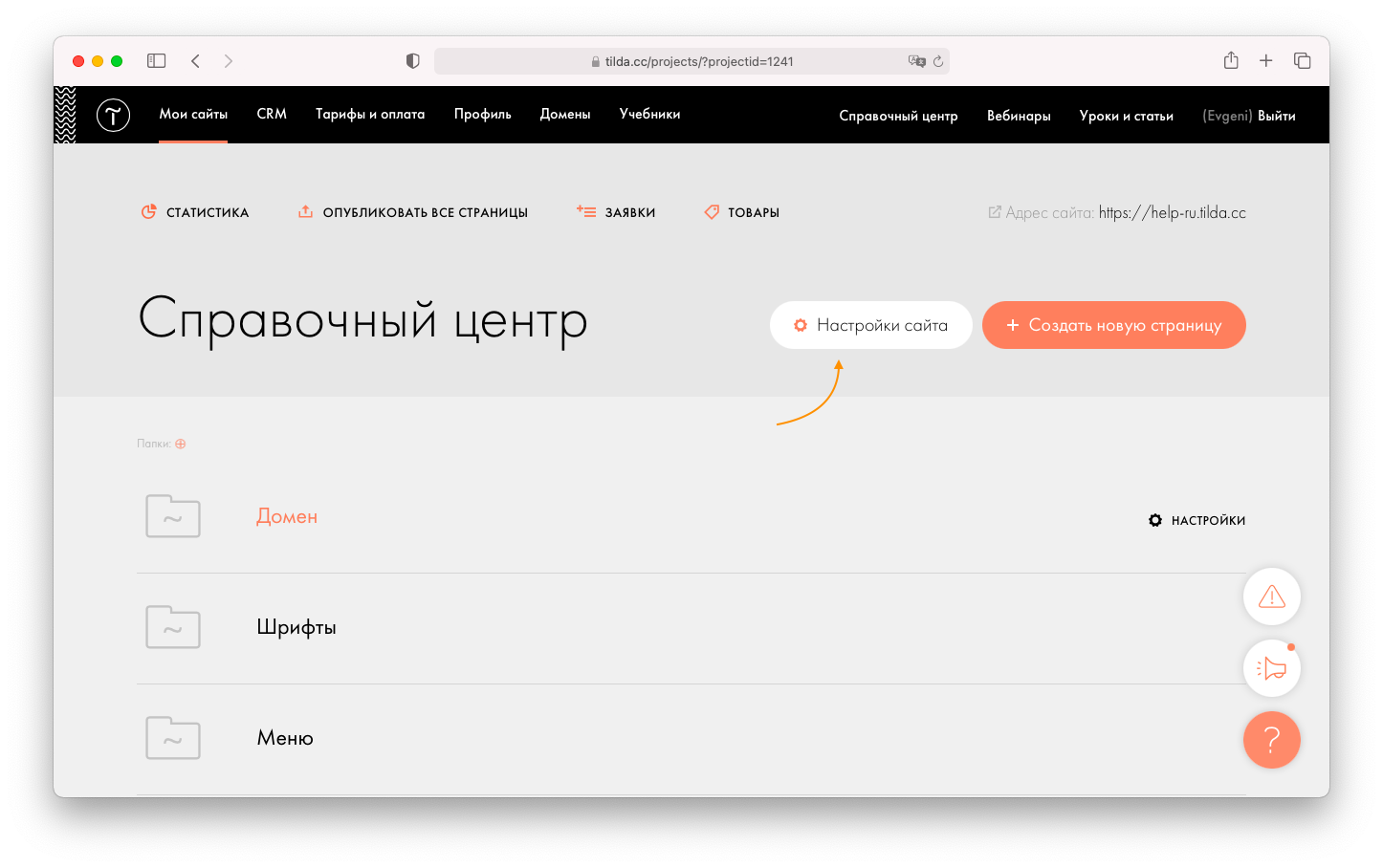Open Мои сайты tab
1383x868 pixels.
[x=193, y=114]
